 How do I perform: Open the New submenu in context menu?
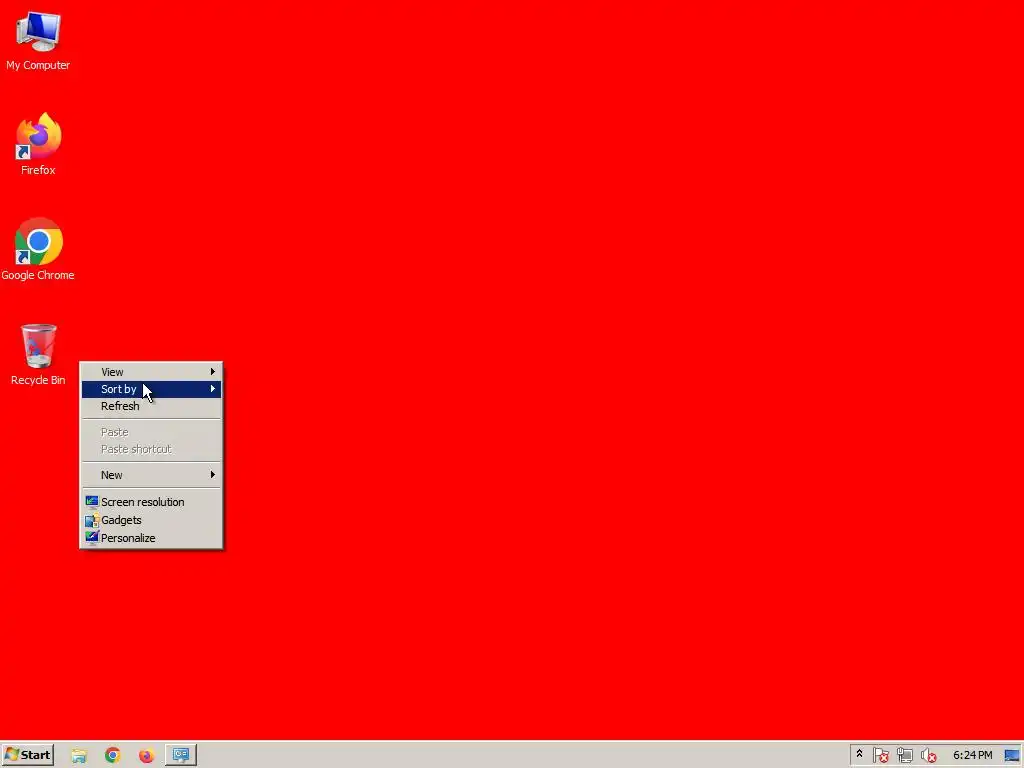click(151, 475)
